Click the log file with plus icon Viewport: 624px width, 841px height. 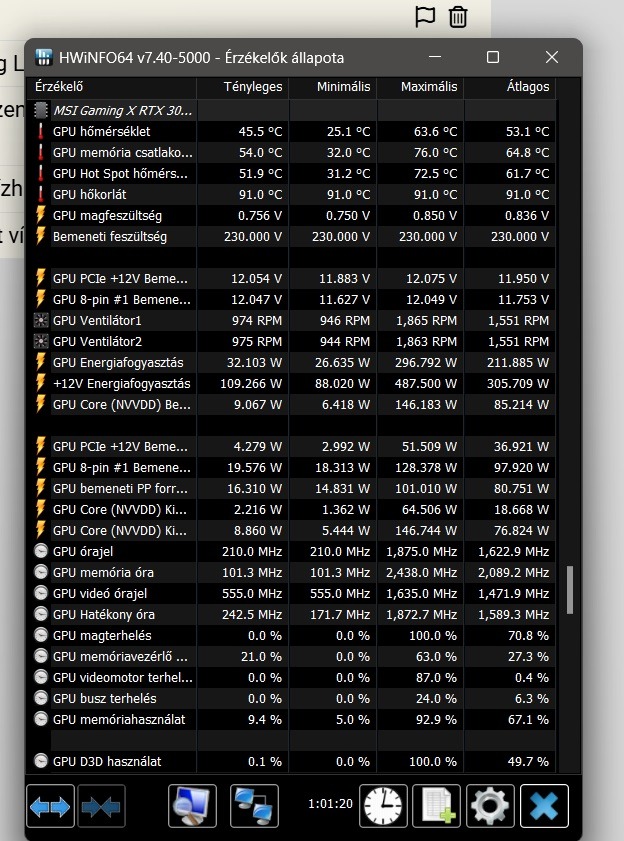pos(436,806)
